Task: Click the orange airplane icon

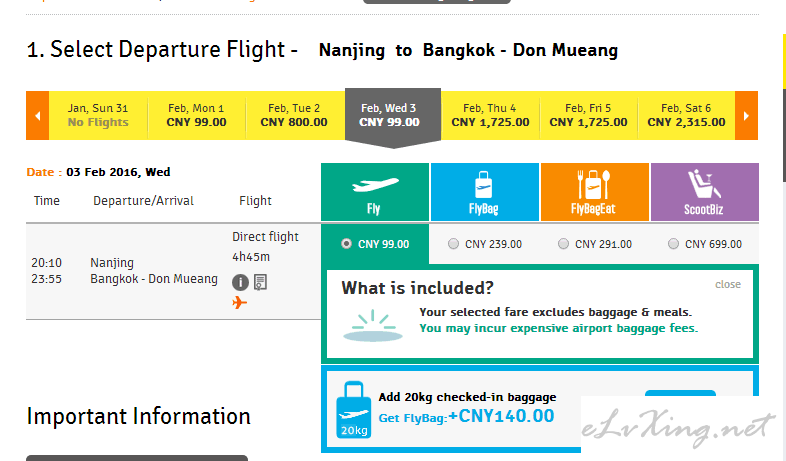Action: [240, 303]
